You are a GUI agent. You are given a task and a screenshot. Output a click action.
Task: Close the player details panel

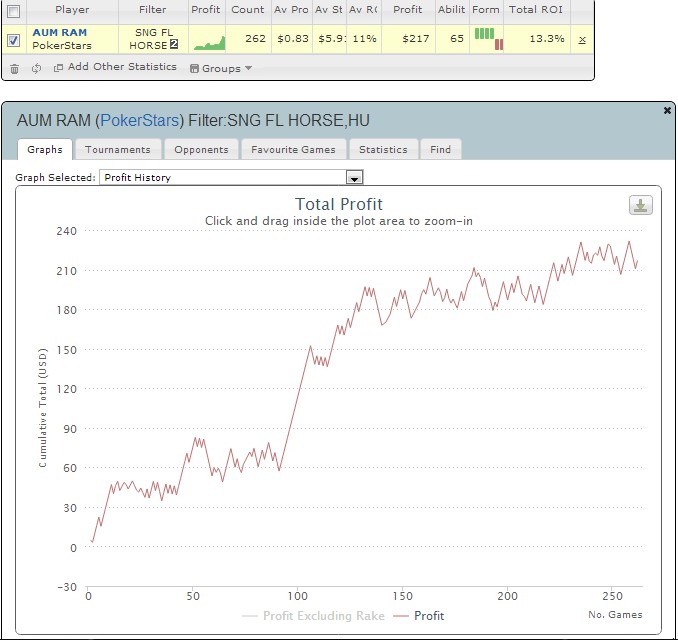667,111
